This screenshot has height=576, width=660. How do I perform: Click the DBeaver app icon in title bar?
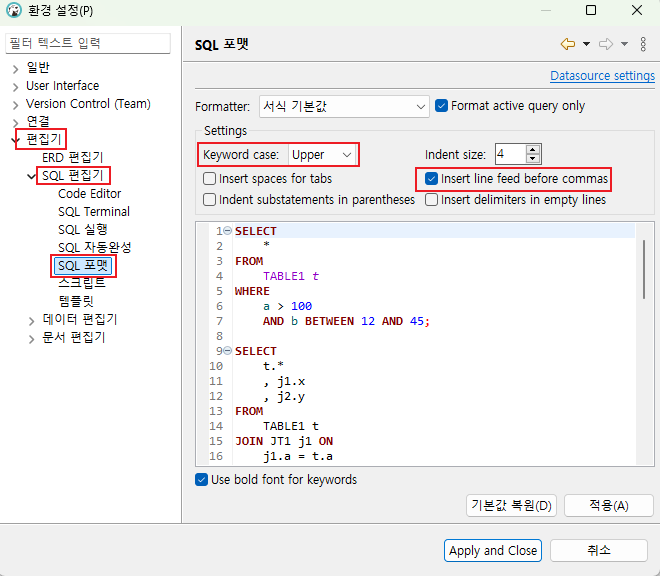click(x=13, y=10)
